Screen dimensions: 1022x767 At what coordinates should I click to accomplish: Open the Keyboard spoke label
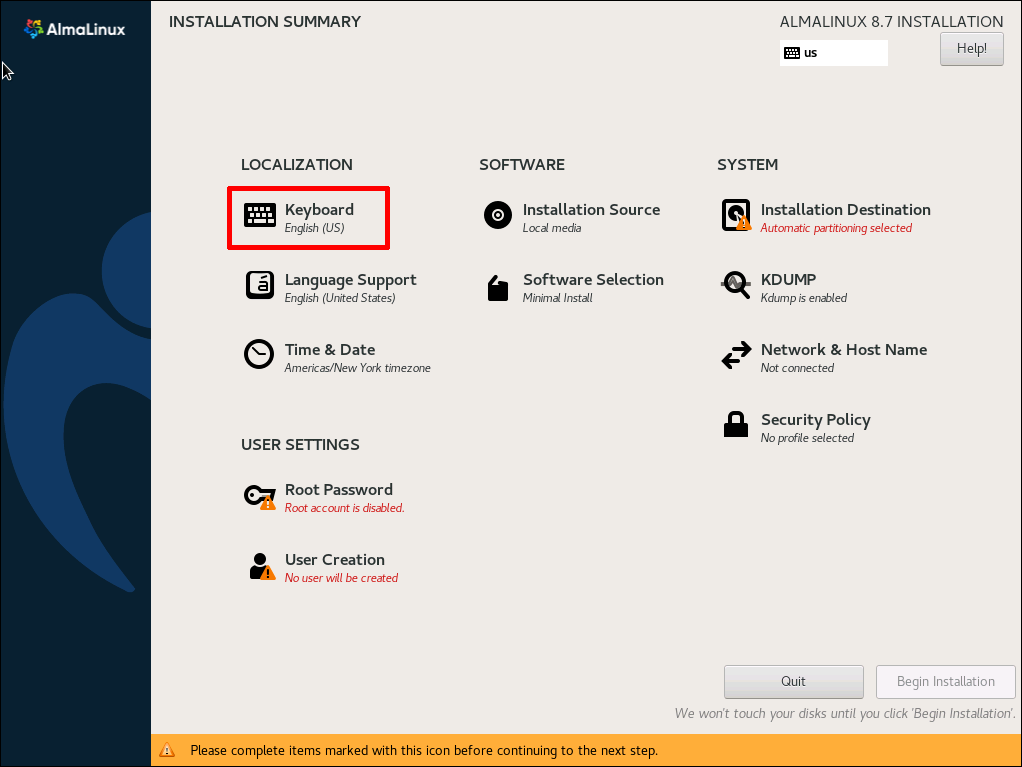coord(319,210)
